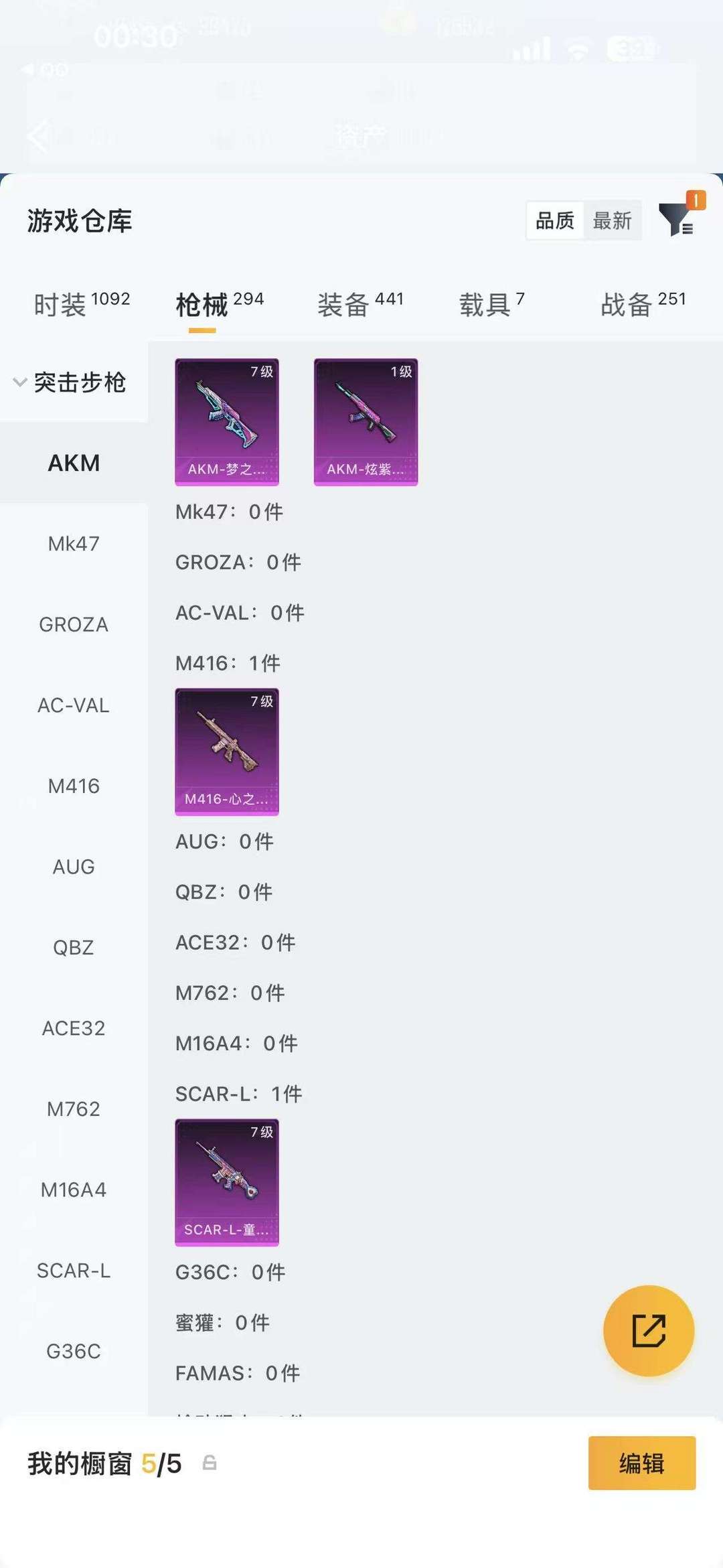The width and height of the screenshot is (723, 1568).
Task: Open the SCAR-L-童 skin thumbnail
Action: click(x=227, y=1182)
